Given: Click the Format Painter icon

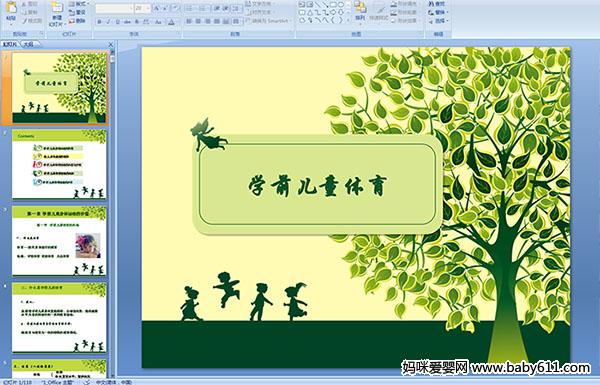Looking at the screenshot, I should coord(32,21).
